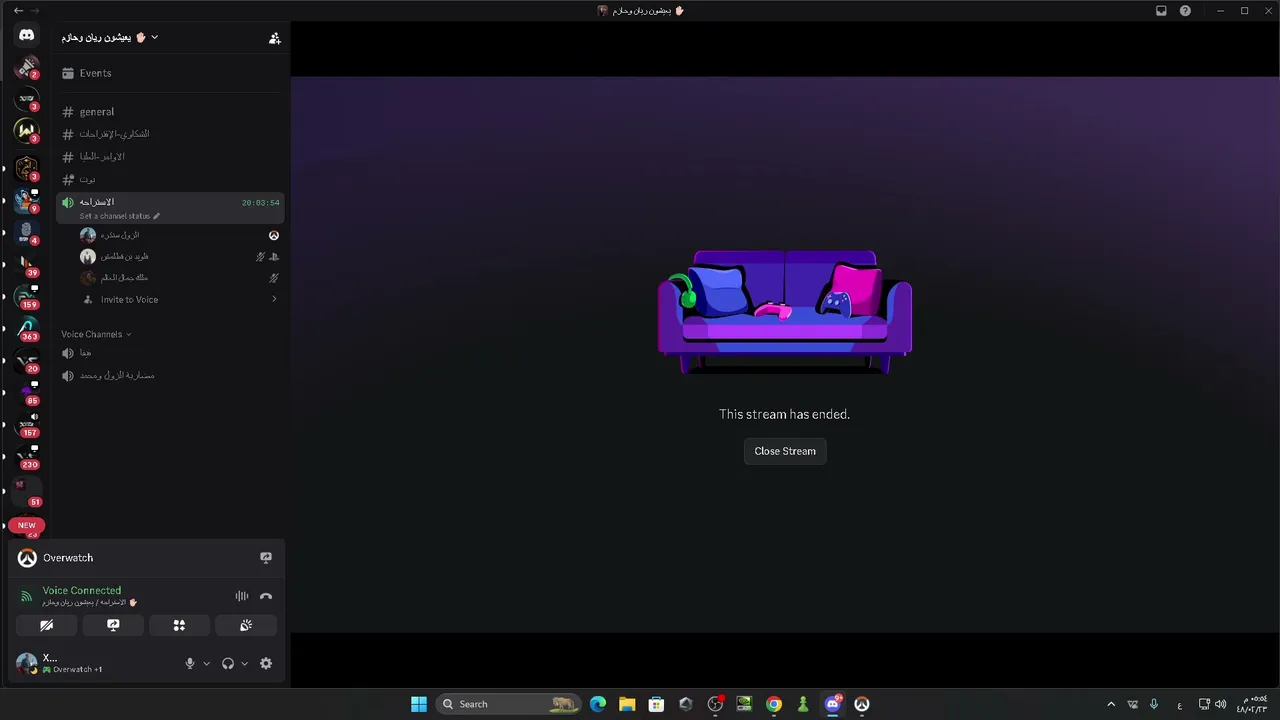The image size is (1280, 720).
Task: Open input device options arrow
Action: click(x=207, y=663)
